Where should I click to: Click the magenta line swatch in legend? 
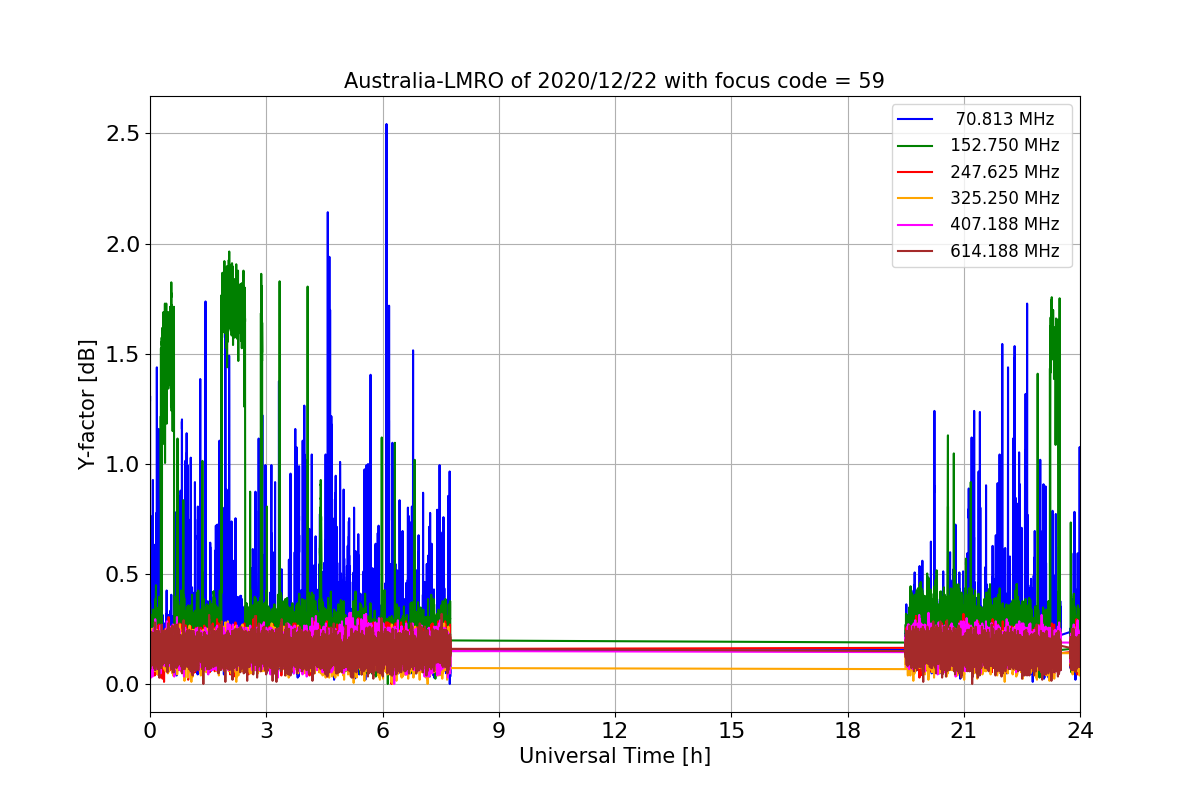(916, 225)
